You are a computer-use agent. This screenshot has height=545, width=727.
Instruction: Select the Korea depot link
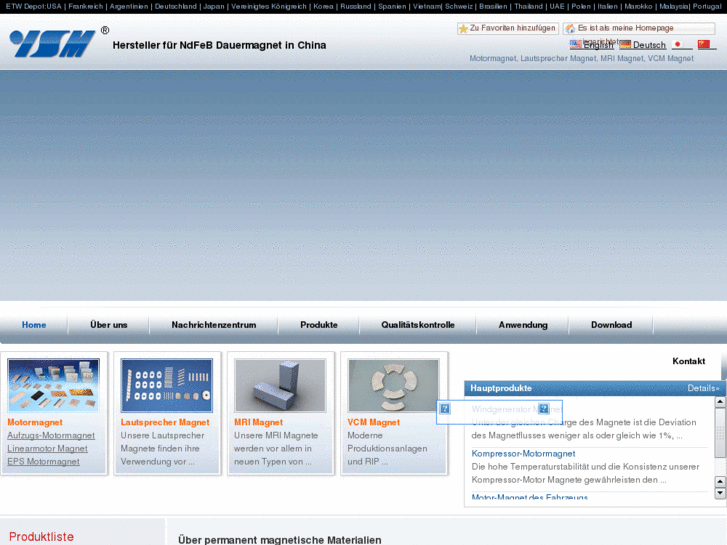click(x=323, y=6)
